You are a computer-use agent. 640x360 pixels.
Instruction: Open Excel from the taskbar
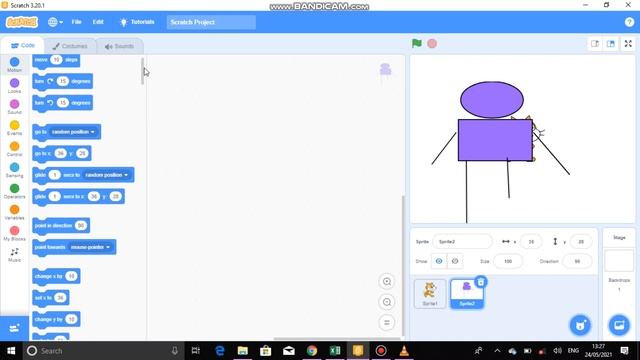point(335,351)
